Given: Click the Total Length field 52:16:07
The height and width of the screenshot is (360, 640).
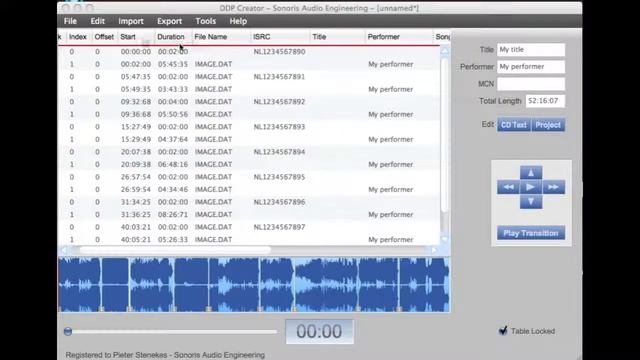Looking at the screenshot, I should click(545, 101).
